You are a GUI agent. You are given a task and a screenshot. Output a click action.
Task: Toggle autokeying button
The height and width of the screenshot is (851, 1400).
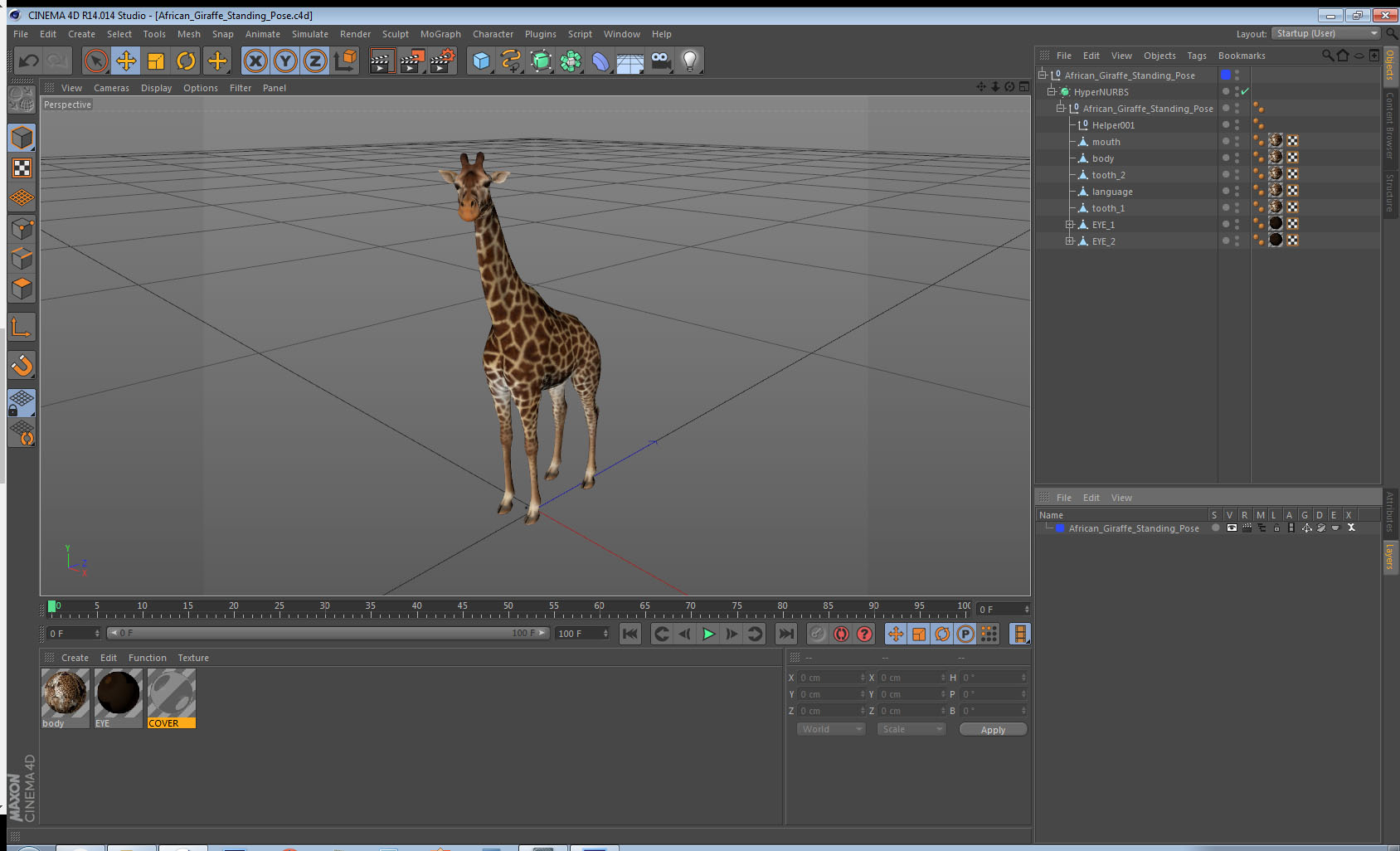(x=841, y=634)
